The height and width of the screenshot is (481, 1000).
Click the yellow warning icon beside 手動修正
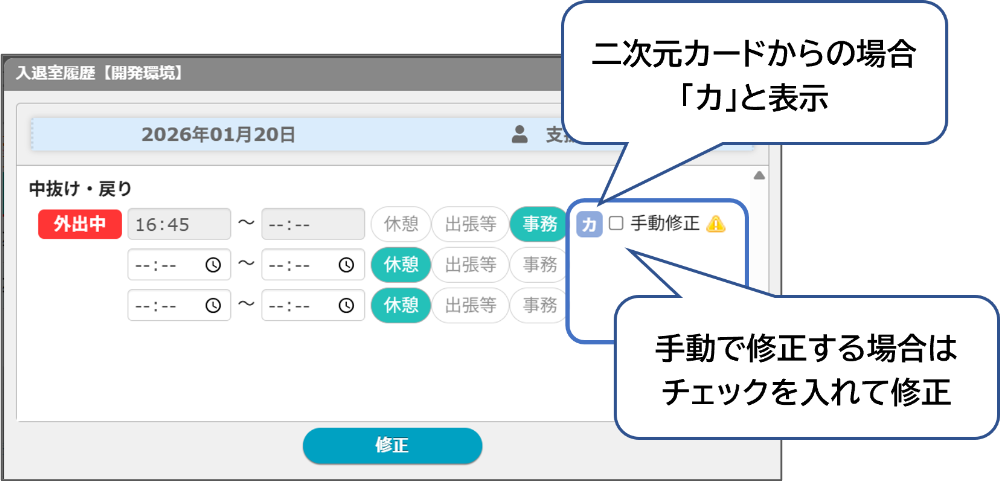click(716, 224)
